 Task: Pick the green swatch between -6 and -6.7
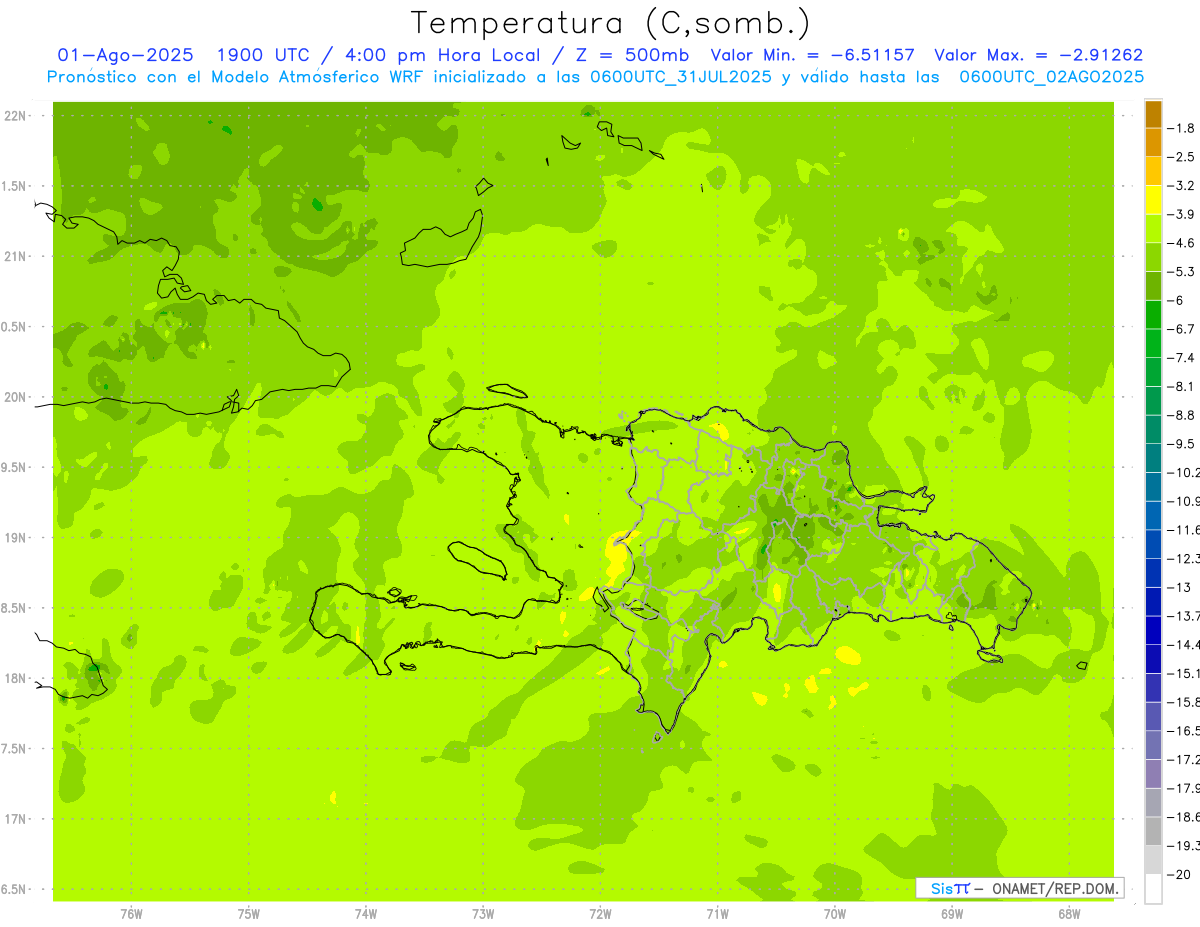coord(1153,314)
